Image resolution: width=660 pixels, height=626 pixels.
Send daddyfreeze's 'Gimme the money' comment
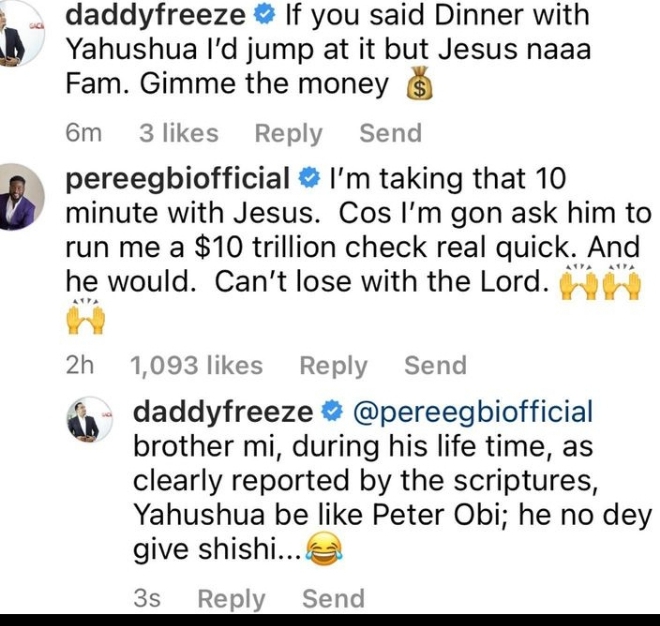tap(390, 133)
